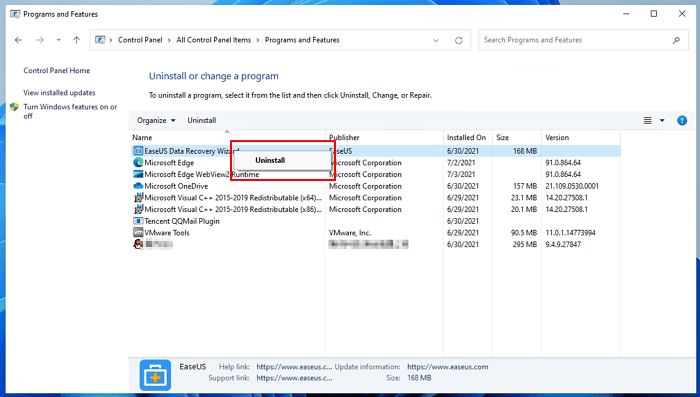Click Visual C++ Redistributable (x64) icon
Image resolution: width=700 pixels, height=397 pixels.
coord(138,197)
